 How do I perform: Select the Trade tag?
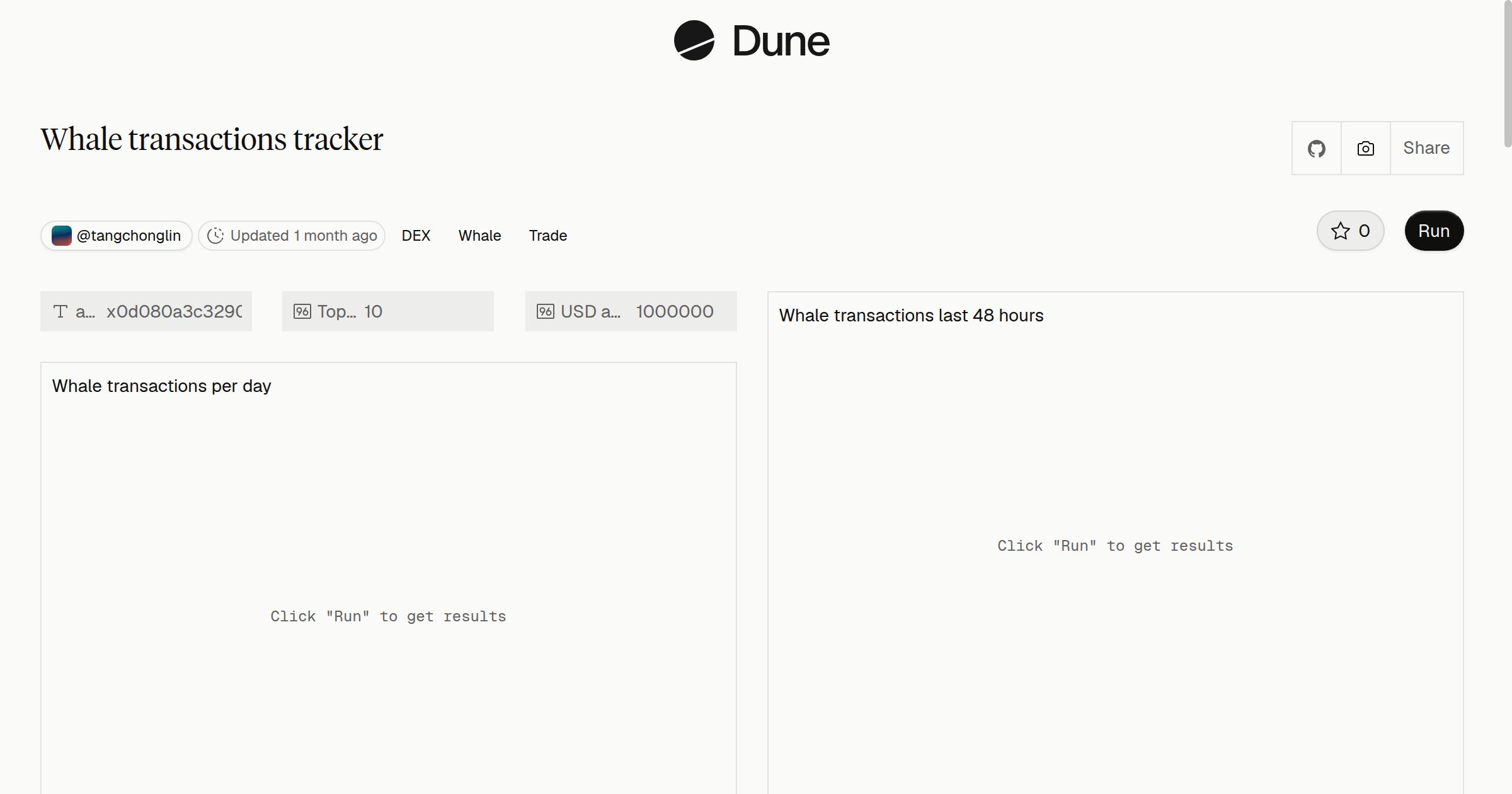548,236
